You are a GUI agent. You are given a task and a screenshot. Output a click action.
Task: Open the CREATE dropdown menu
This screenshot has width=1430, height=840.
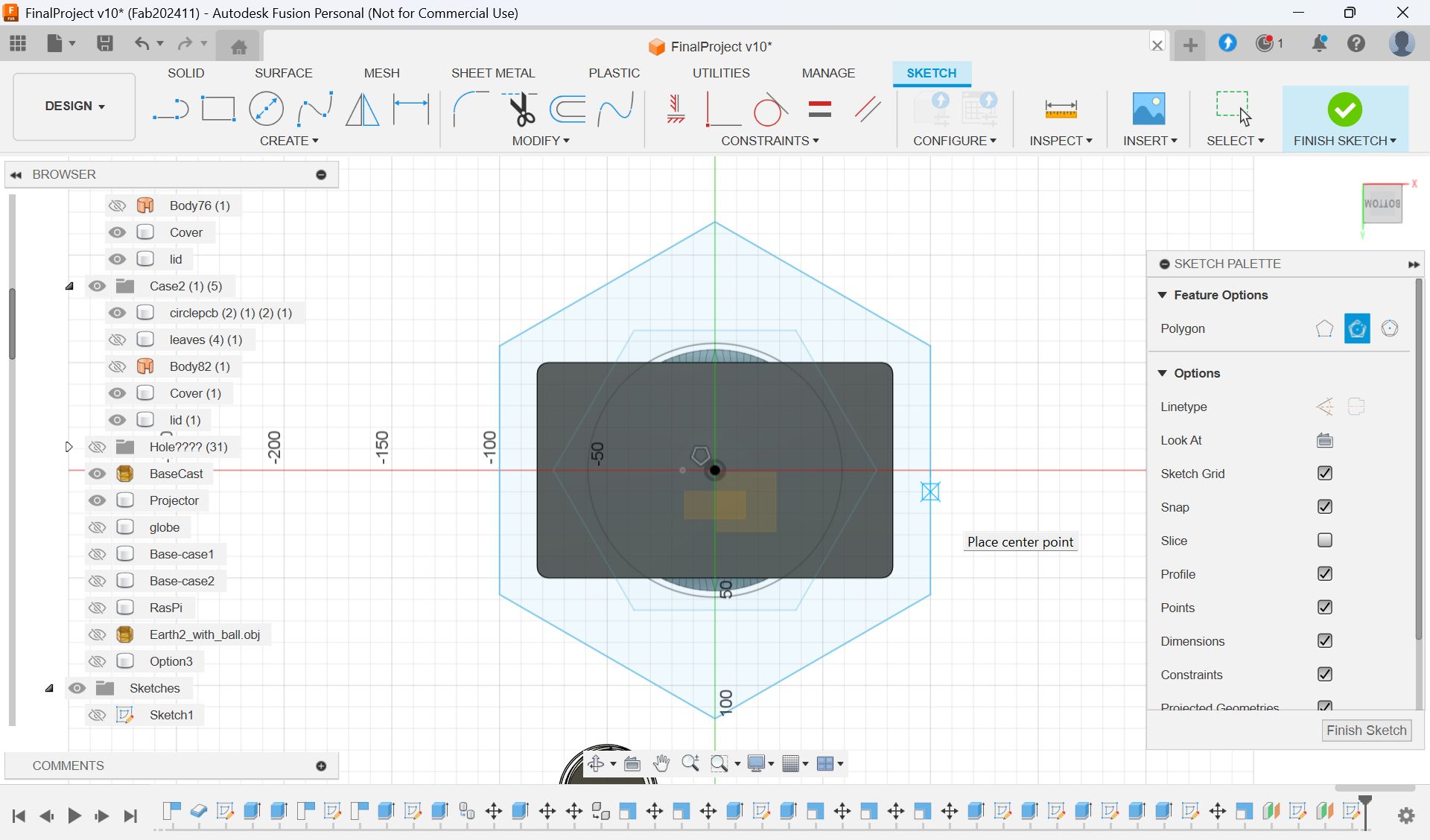click(x=289, y=141)
